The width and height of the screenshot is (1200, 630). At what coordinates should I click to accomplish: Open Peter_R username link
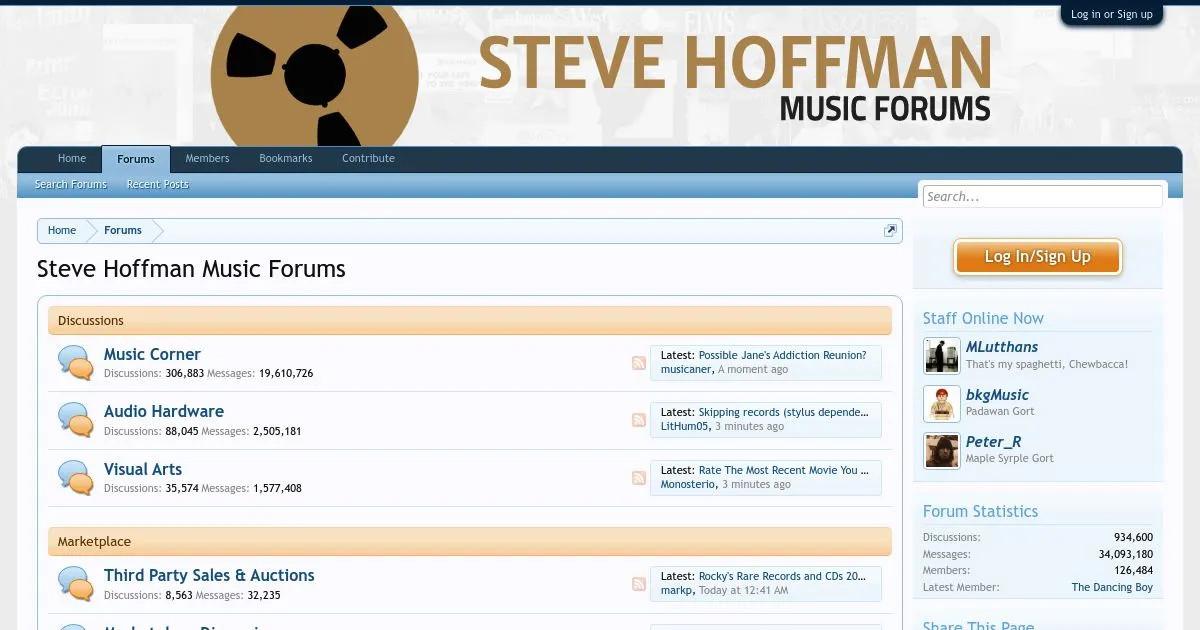coord(993,442)
